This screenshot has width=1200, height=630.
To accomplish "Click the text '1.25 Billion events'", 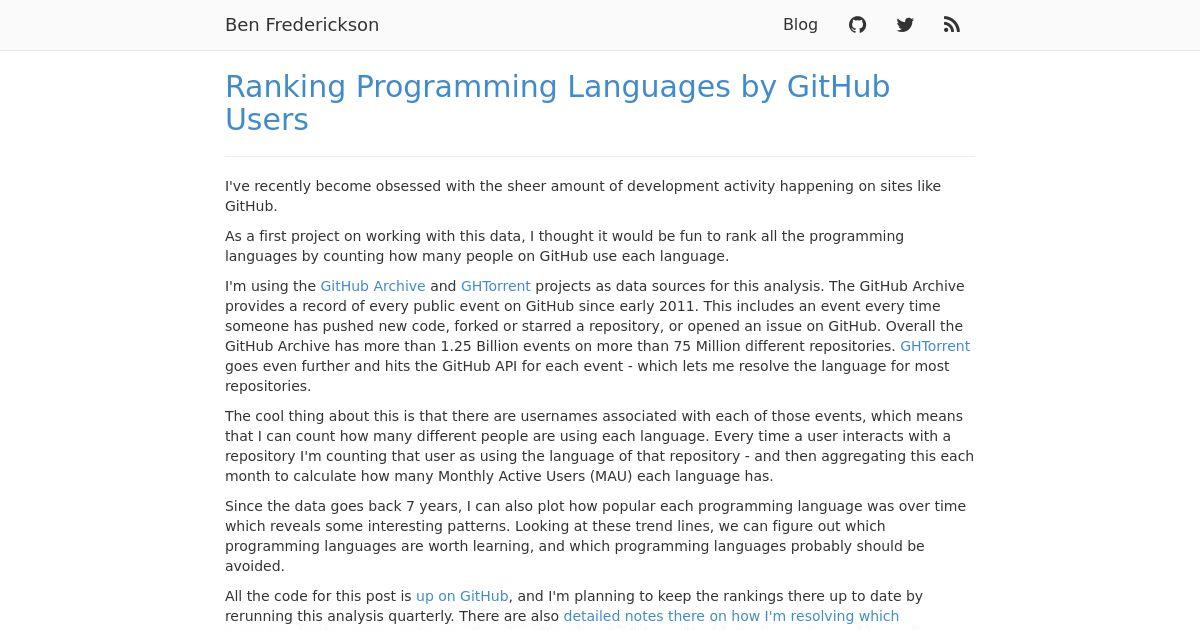I will pyautogui.click(x=507, y=346).
